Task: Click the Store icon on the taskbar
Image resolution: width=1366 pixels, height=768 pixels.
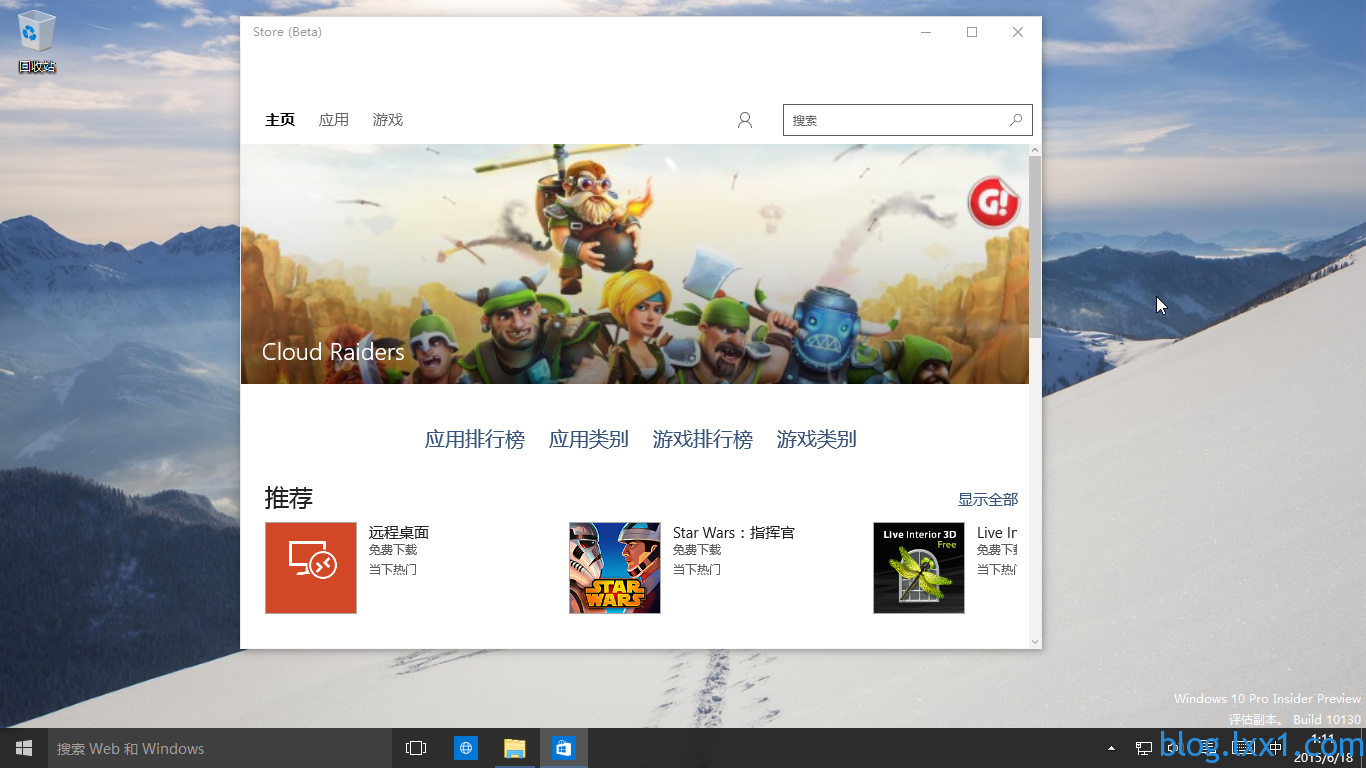Action: [564, 748]
